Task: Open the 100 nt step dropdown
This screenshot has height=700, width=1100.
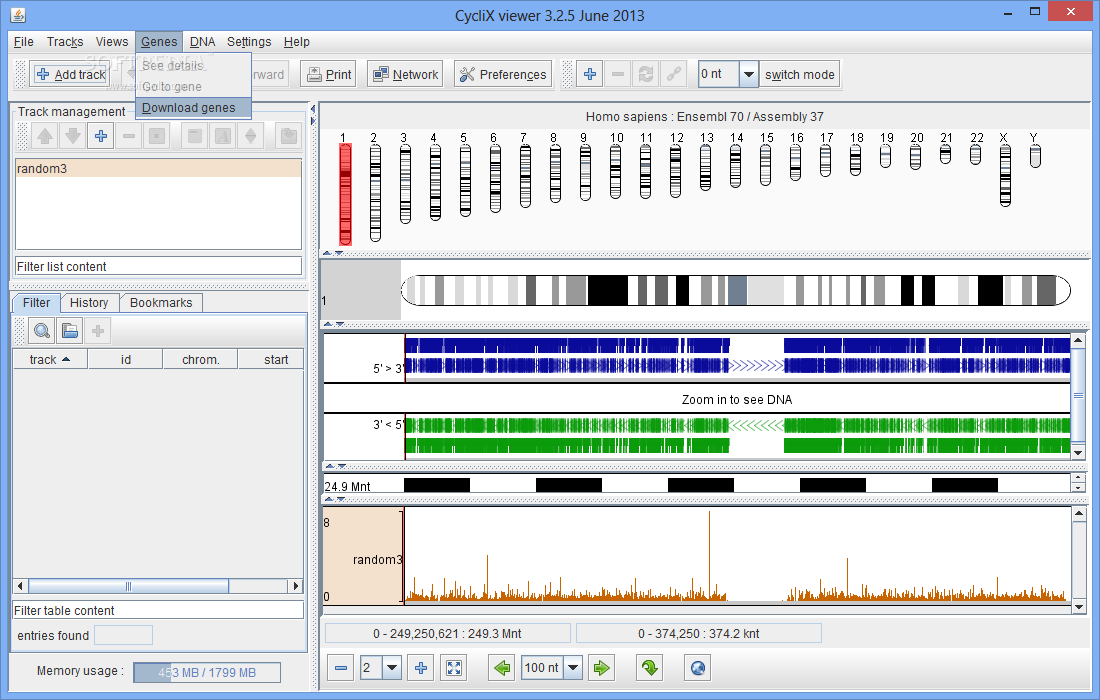Action: (x=573, y=668)
